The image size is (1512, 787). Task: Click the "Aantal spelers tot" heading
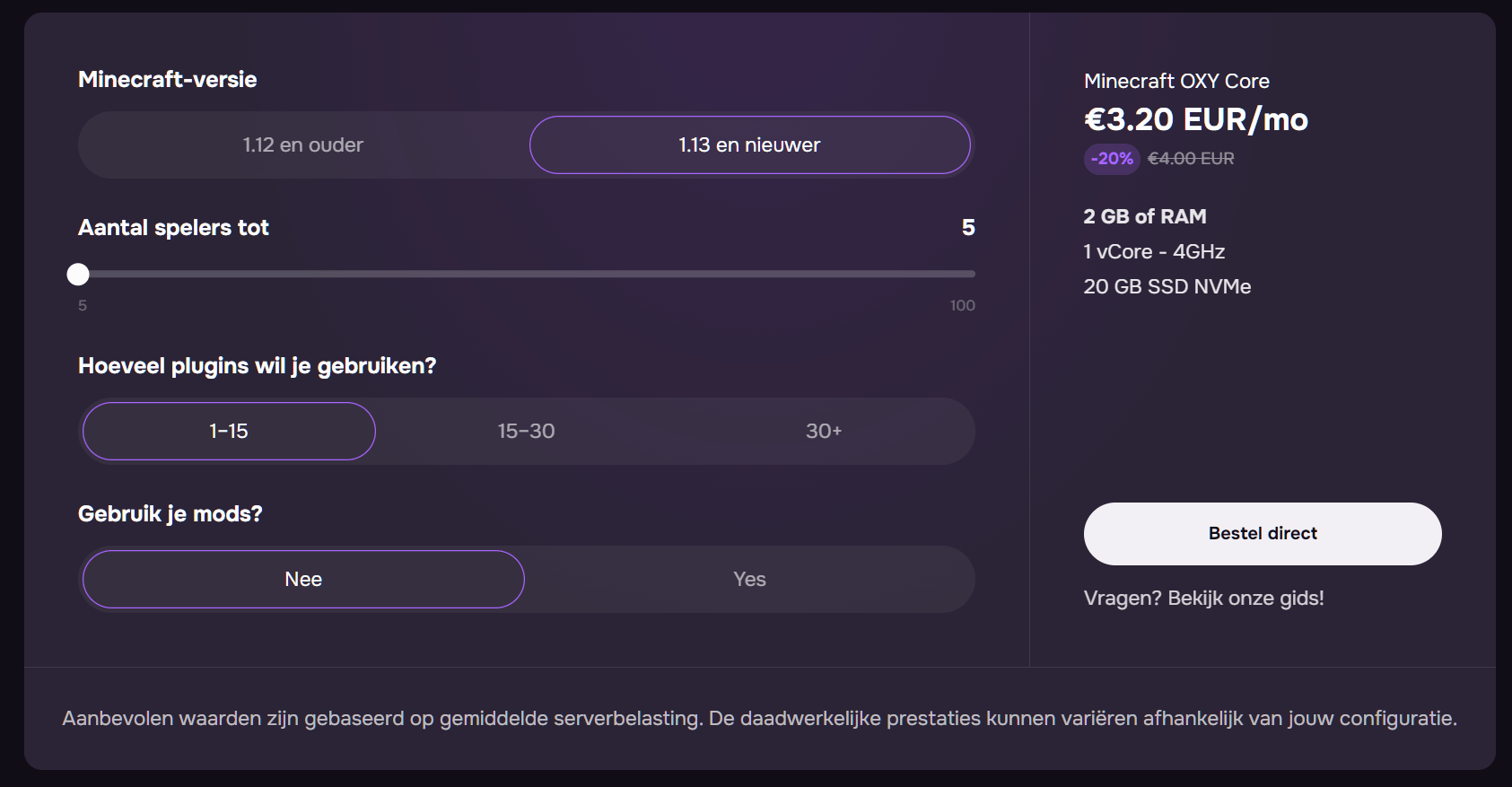click(173, 228)
